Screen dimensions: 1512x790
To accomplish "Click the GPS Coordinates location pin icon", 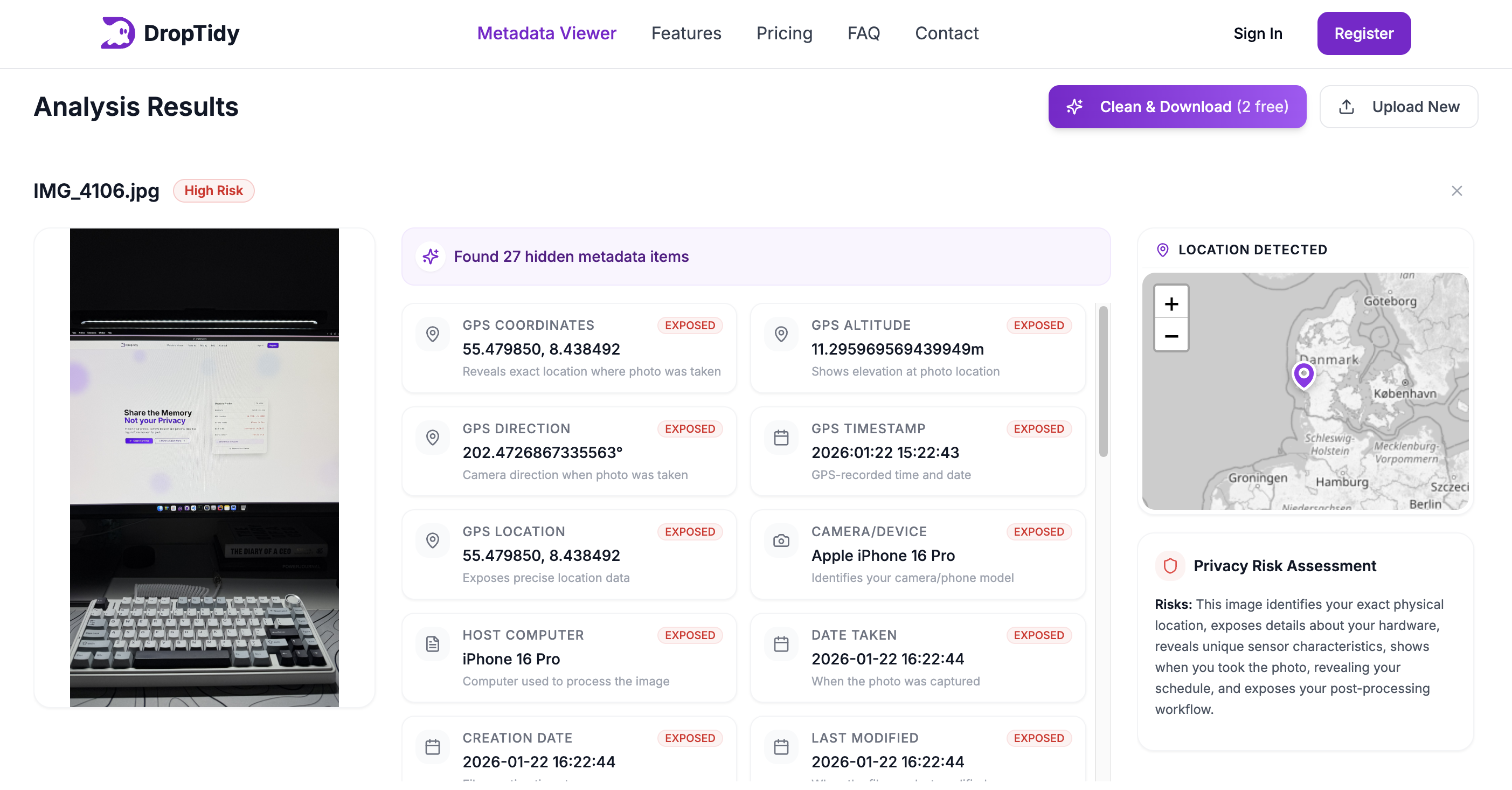I will tap(433, 334).
